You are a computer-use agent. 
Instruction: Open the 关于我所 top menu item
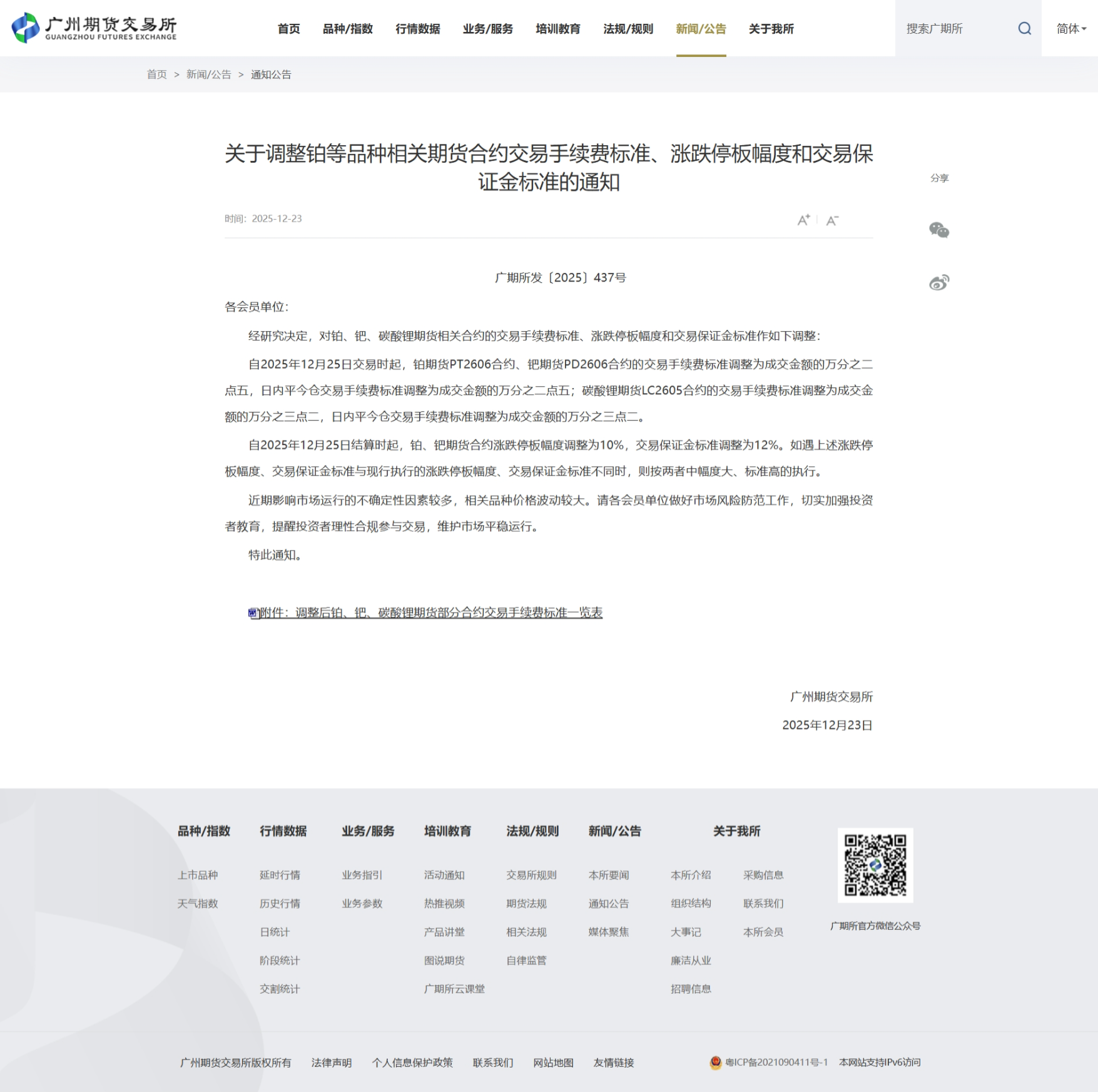click(x=771, y=29)
